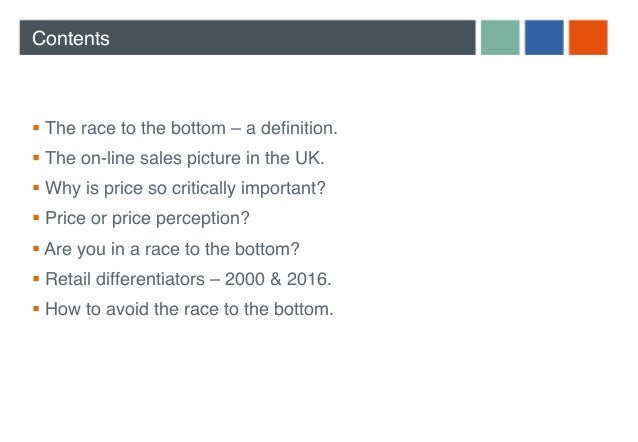
Task: Click the "Contents" slide title
Action: (x=70, y=39)
